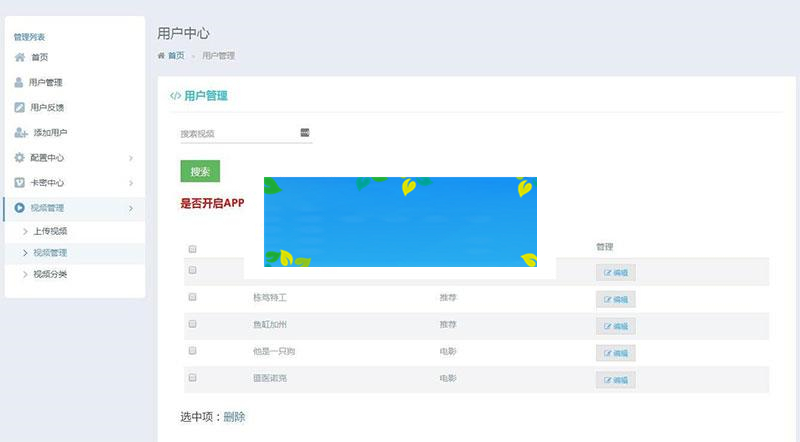Screen dimensions: 800x442
Task: Click the keyboard icon in the search field
Action: [x=305, y=132]
